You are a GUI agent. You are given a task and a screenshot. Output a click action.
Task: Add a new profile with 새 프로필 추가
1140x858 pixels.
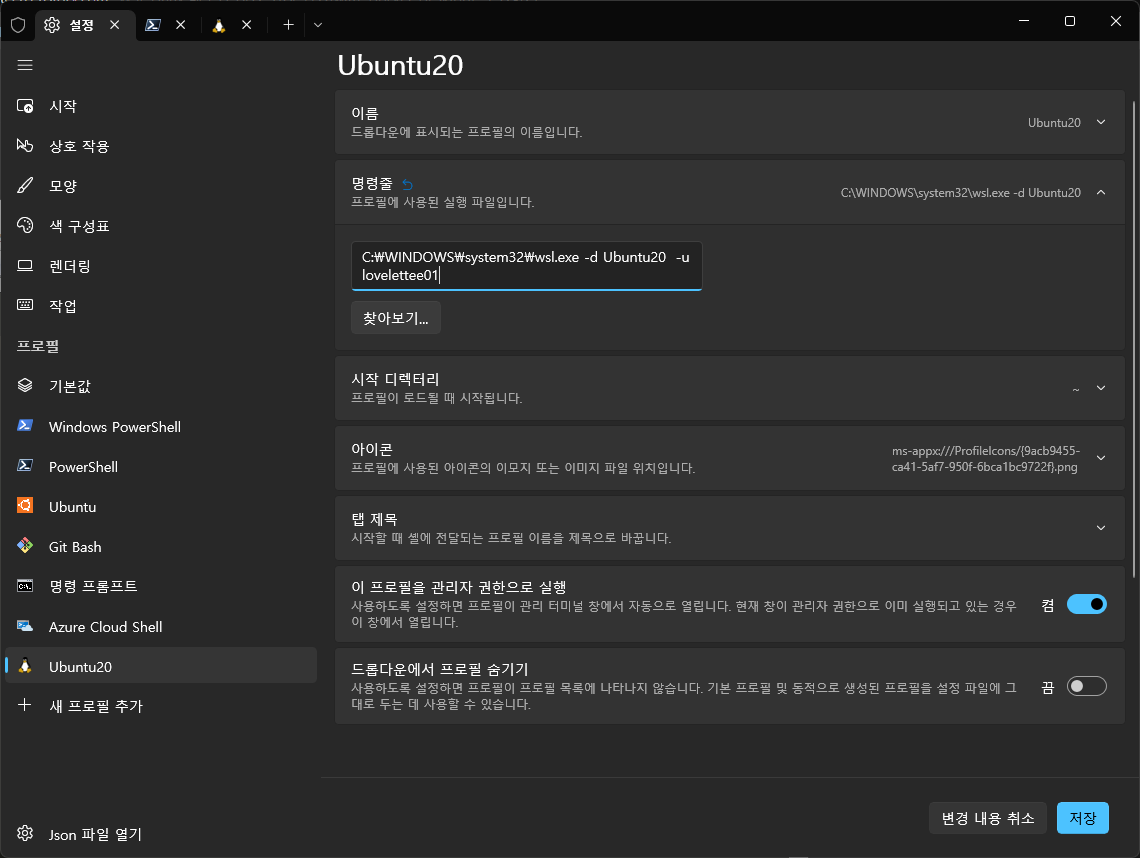tap(160, 706)
